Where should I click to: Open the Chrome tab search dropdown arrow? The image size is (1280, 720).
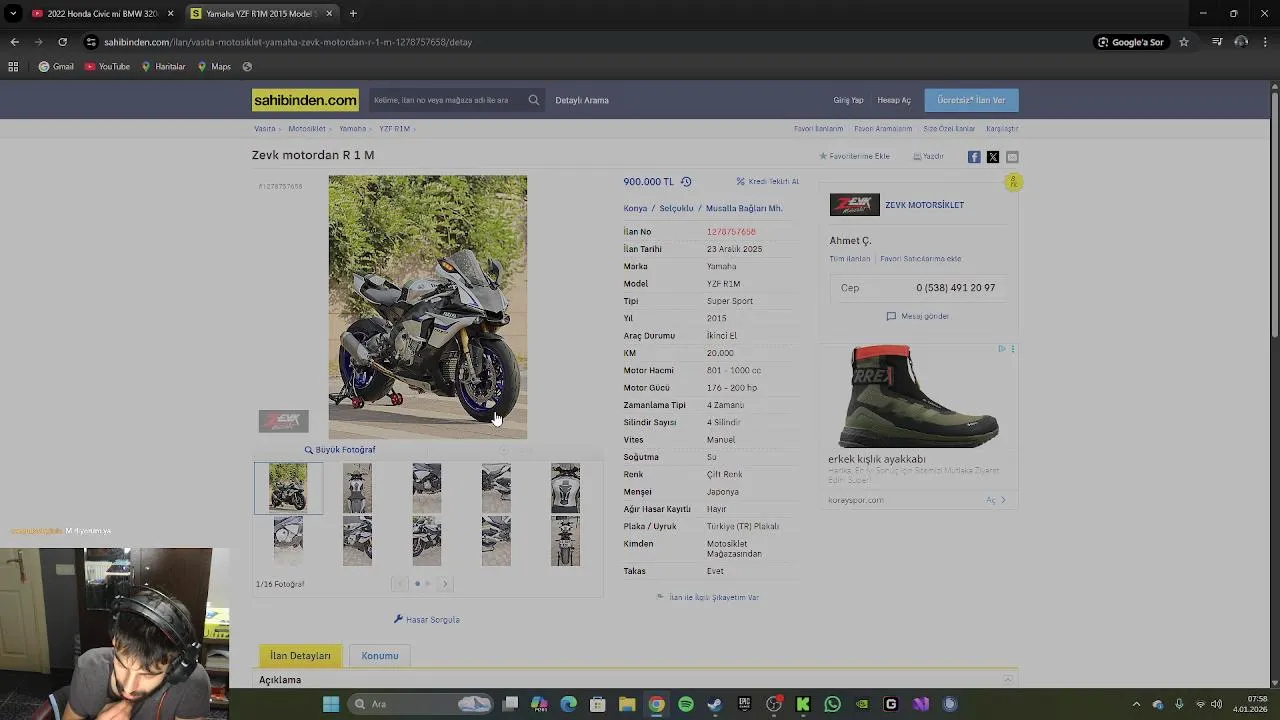click(13, 14)
